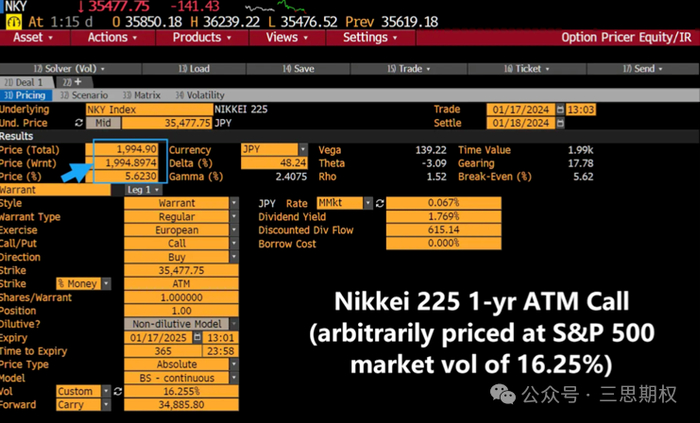
Task: Open the Expiry date calendar icon
Action: (x=197, y=337)
